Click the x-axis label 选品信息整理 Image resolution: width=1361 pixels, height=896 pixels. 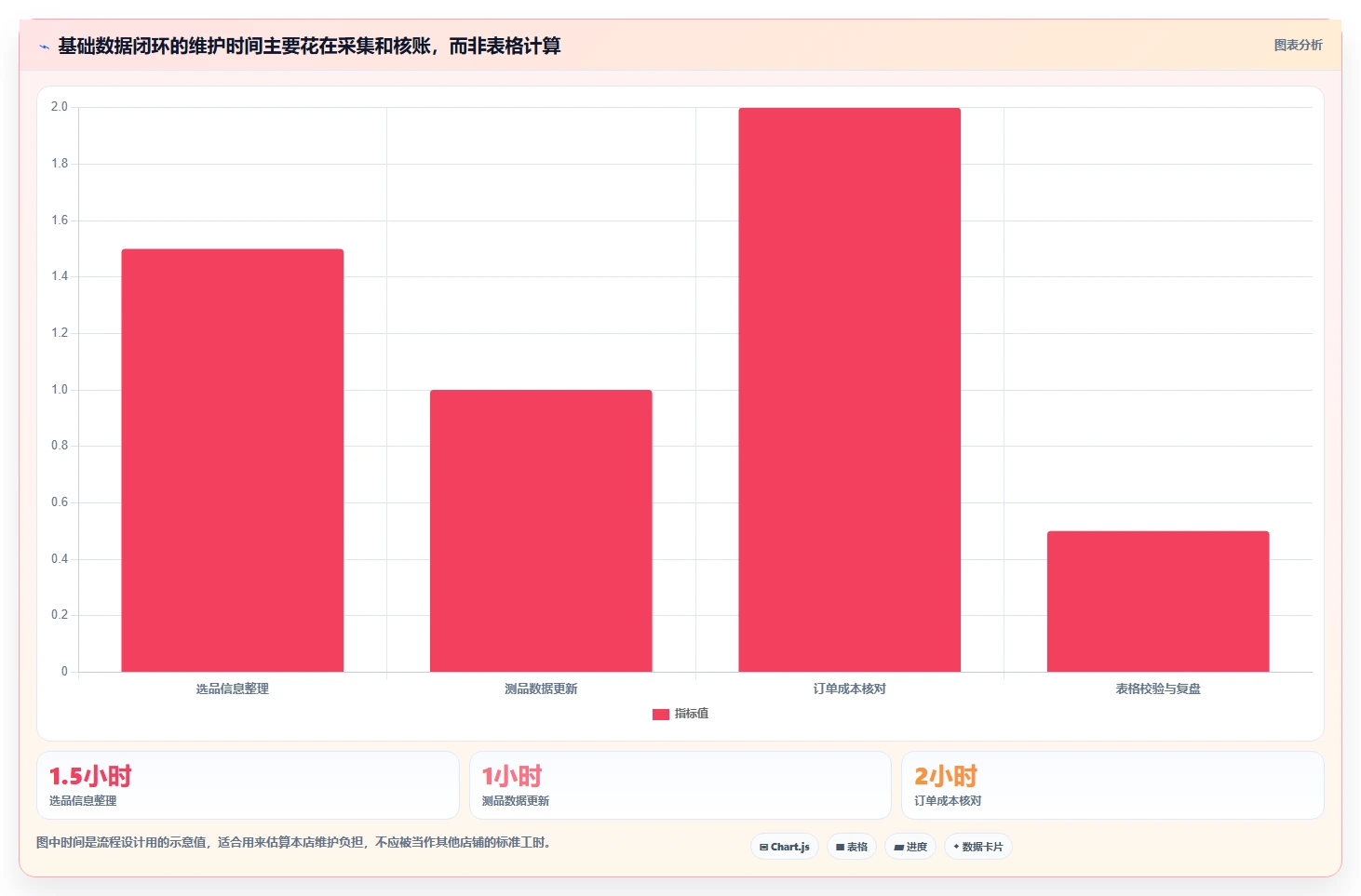pyautogui.click(x=233, y=689)
